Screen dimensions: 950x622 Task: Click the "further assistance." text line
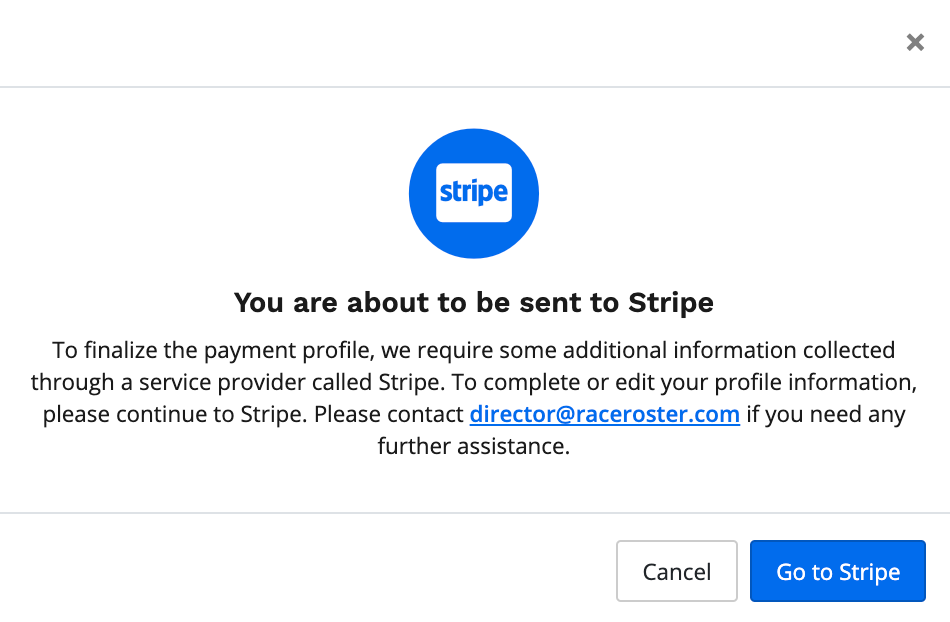tap(474, 446)
